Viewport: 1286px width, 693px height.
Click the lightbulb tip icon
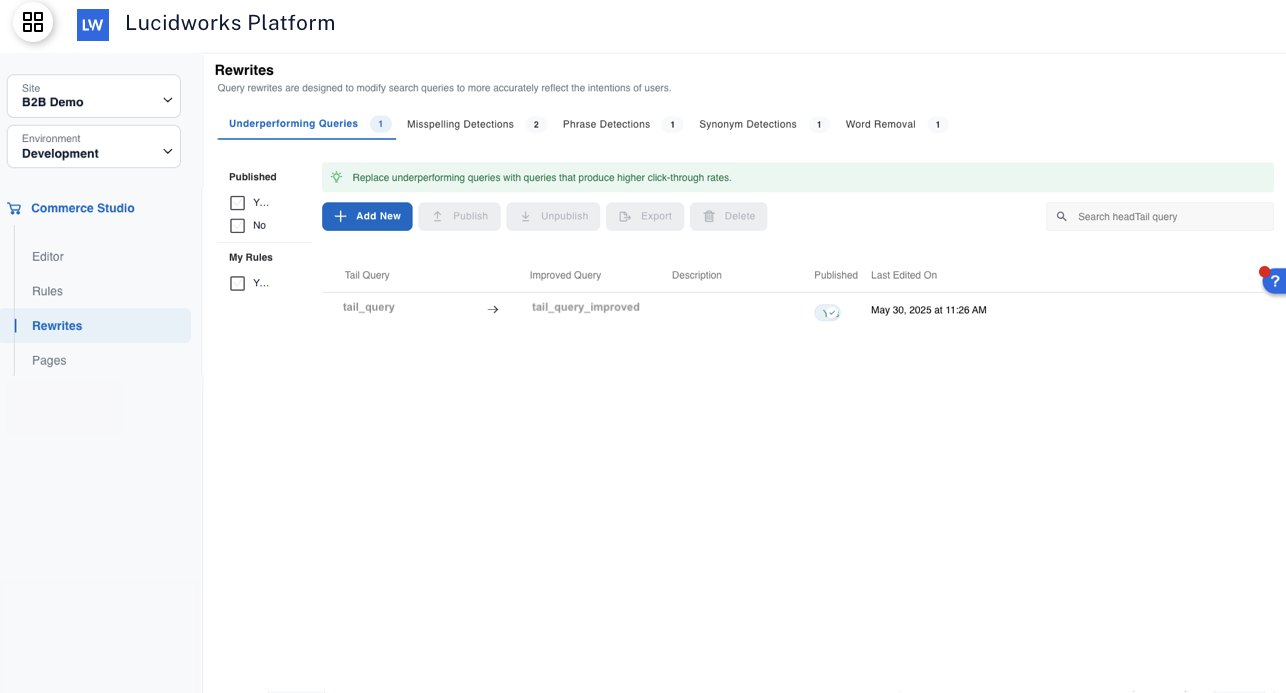point(337,177)
